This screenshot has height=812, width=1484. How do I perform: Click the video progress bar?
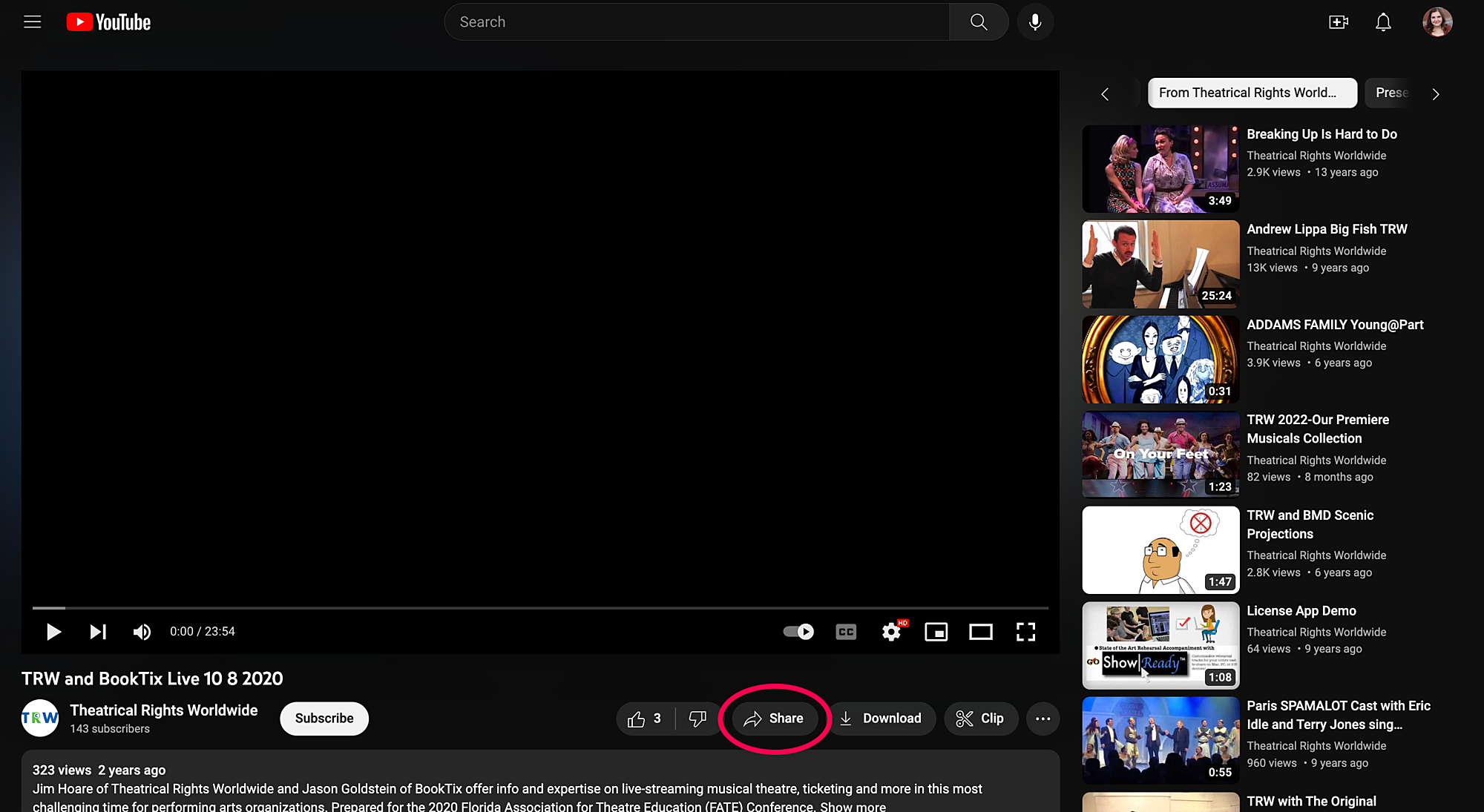540,608
